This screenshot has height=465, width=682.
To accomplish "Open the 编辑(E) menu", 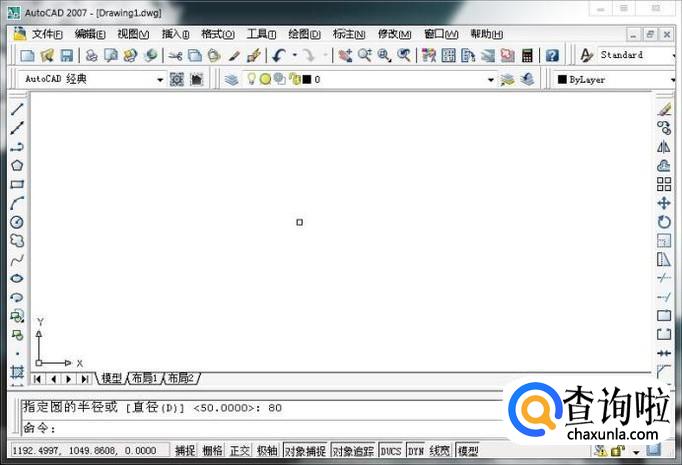I will click(x=90, y=34).
